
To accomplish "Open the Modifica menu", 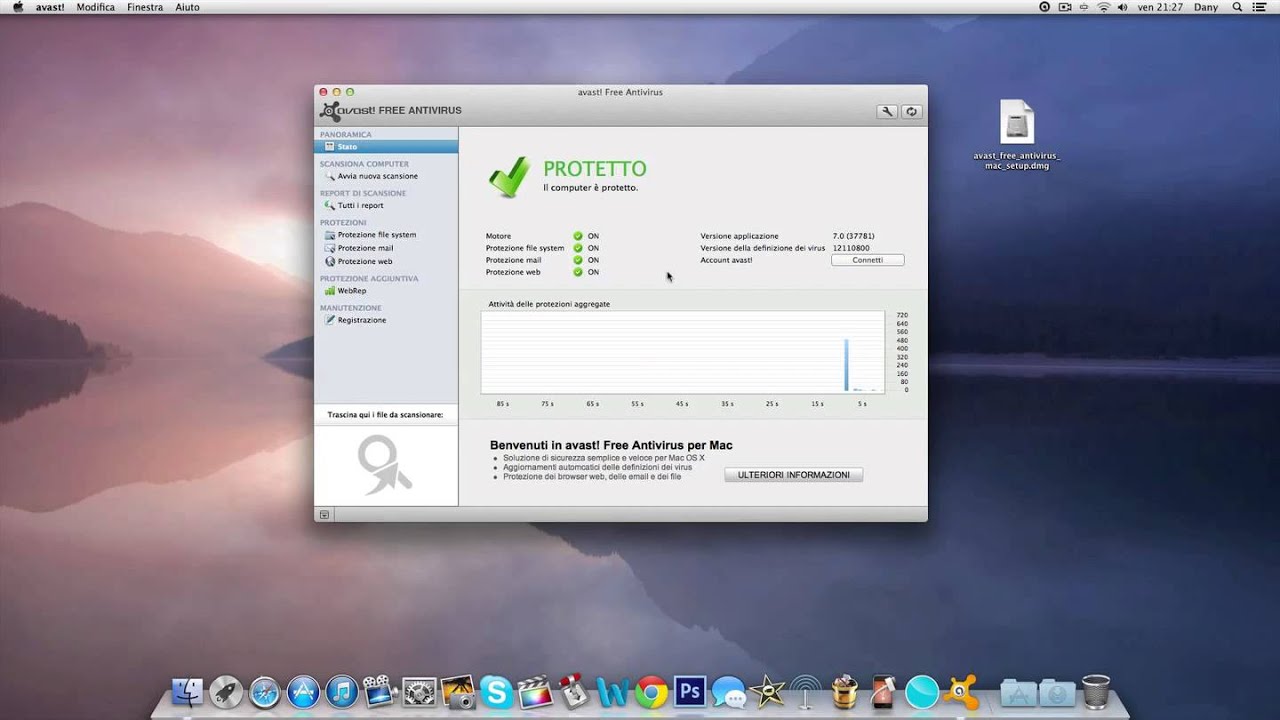I will (x=95, y=7).
